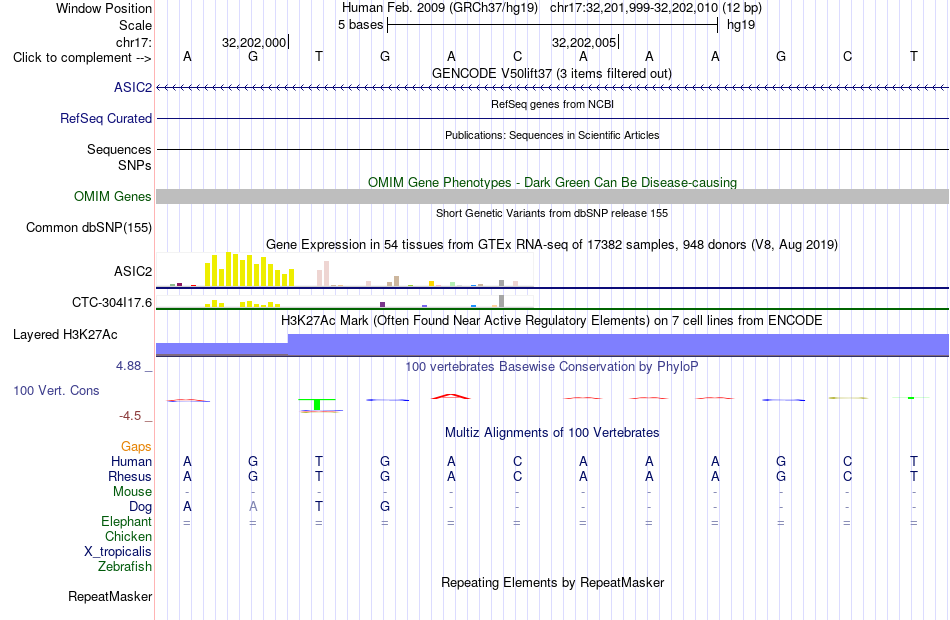Image resolution: width=950 pixels, height=620 pixels.
Task: Click the chr17: base position label
Action: 133,42
